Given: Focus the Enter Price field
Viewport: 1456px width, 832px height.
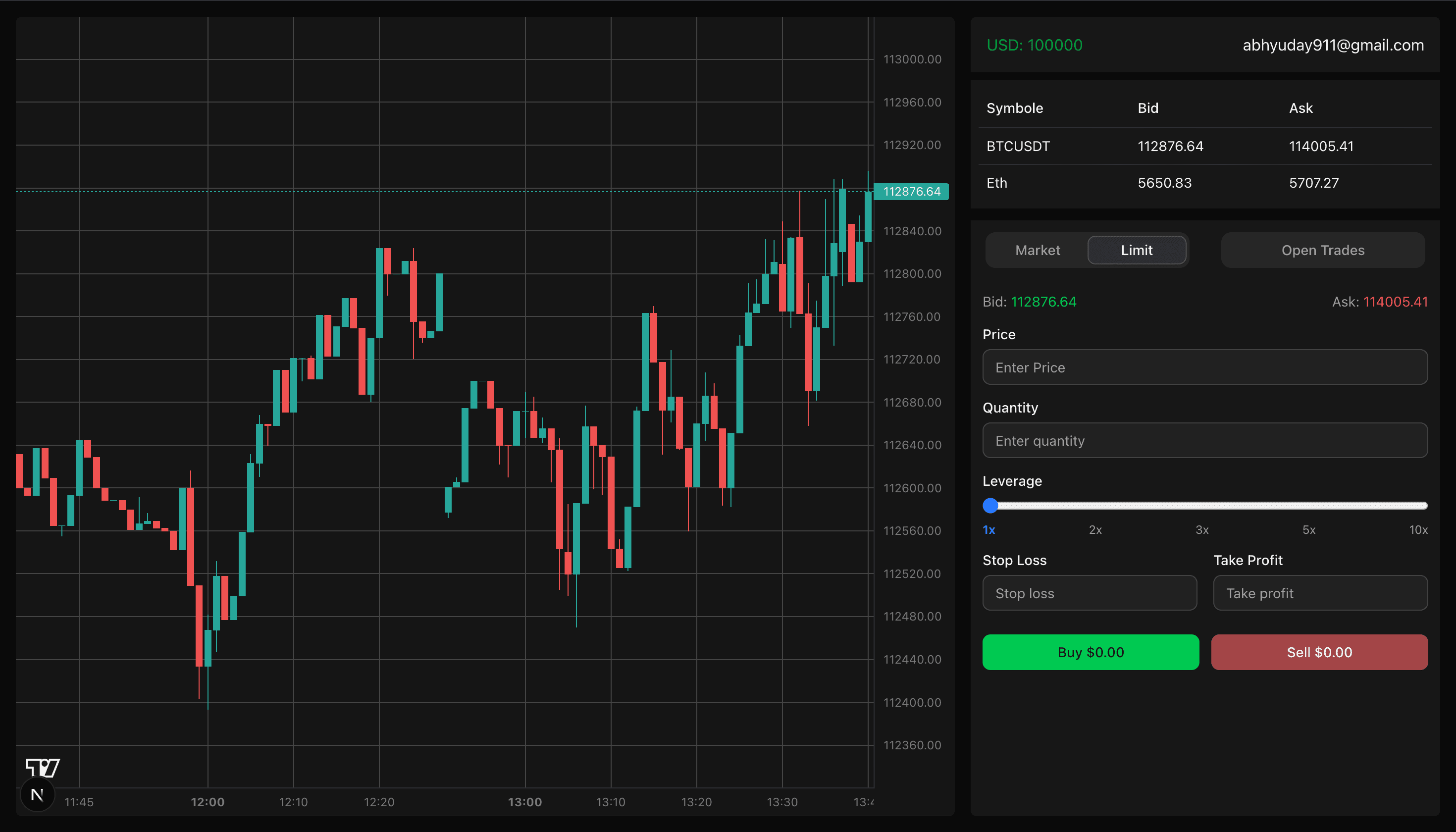Looking at the screenshot, I should pyautogui.click(x=1204, y=367).
